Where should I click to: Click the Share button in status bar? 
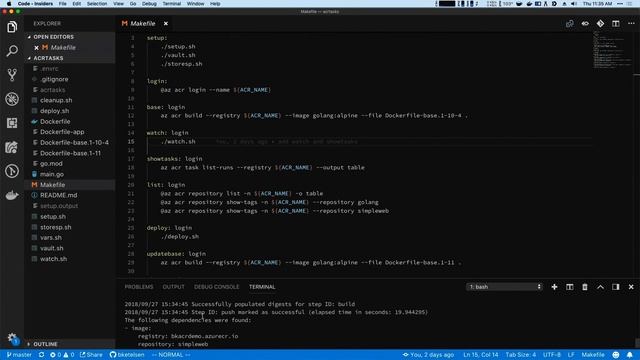[91, 355]
